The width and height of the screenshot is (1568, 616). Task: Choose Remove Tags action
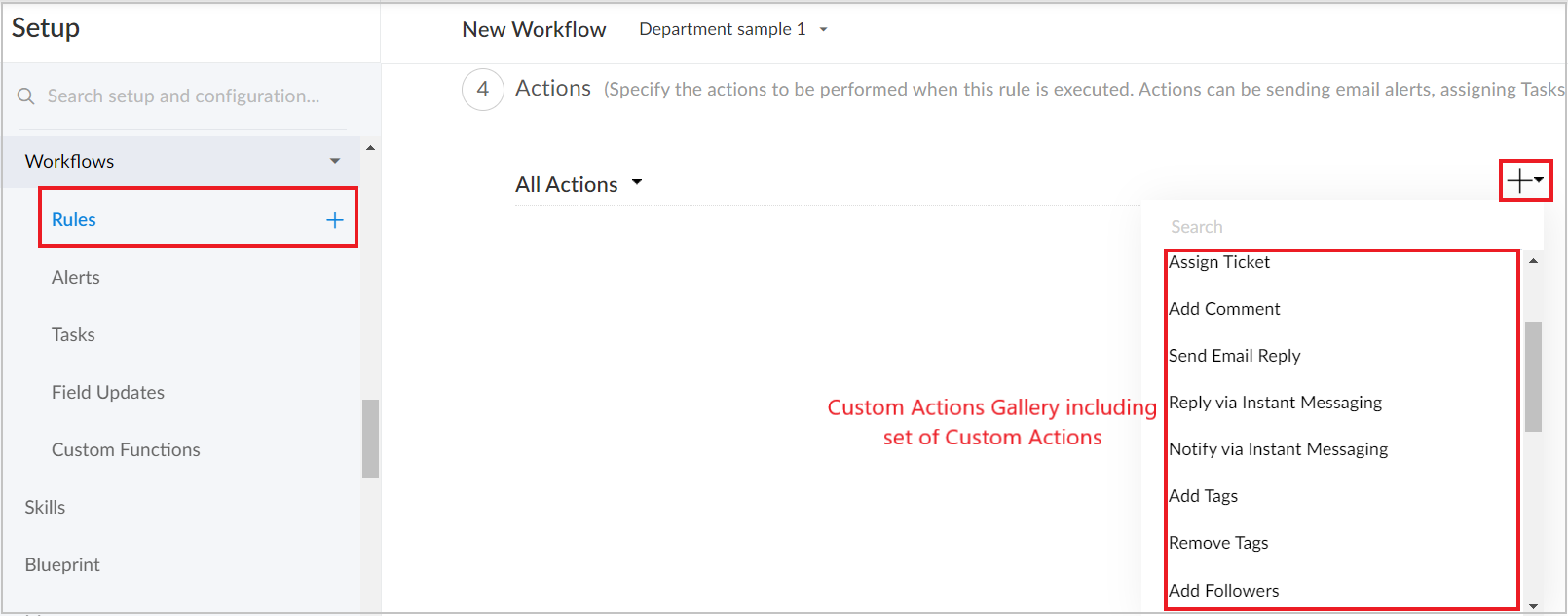pyautogui.click(x=1218, y=543)
